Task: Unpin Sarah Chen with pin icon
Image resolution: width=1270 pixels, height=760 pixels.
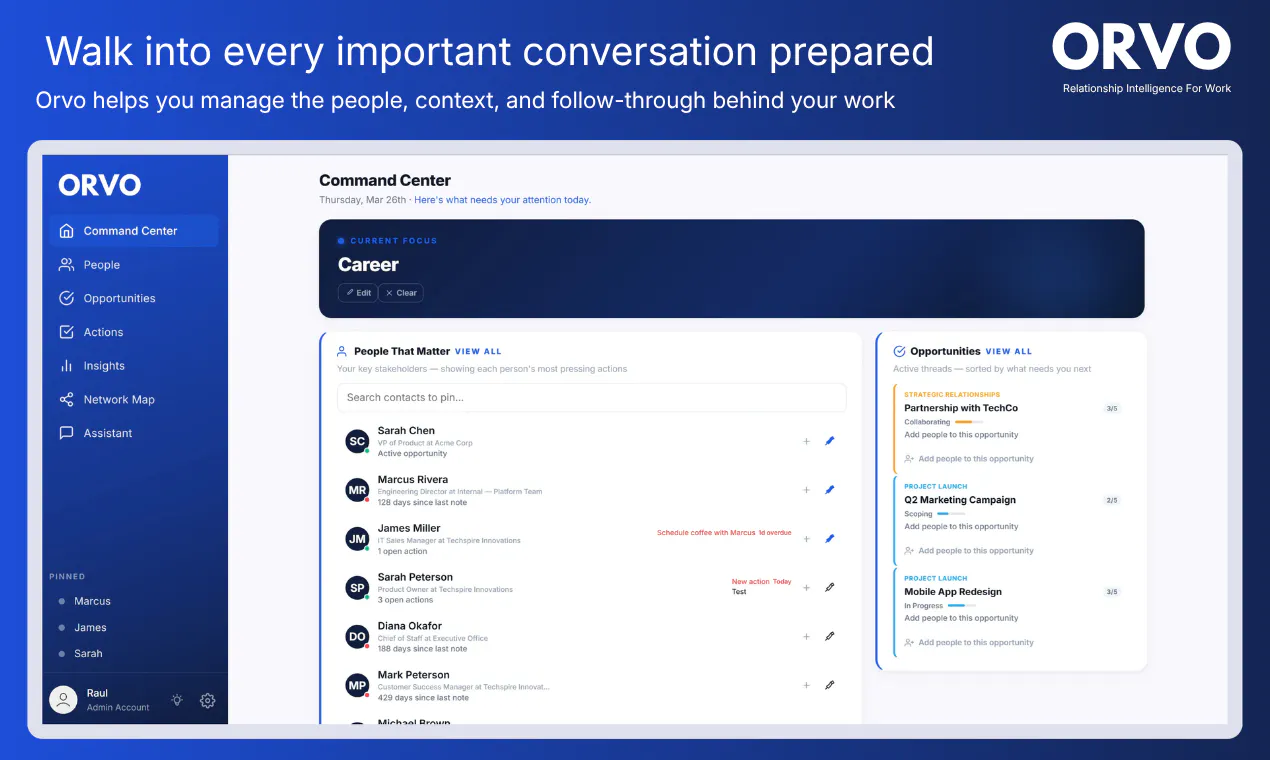Action: click(830, 441)
